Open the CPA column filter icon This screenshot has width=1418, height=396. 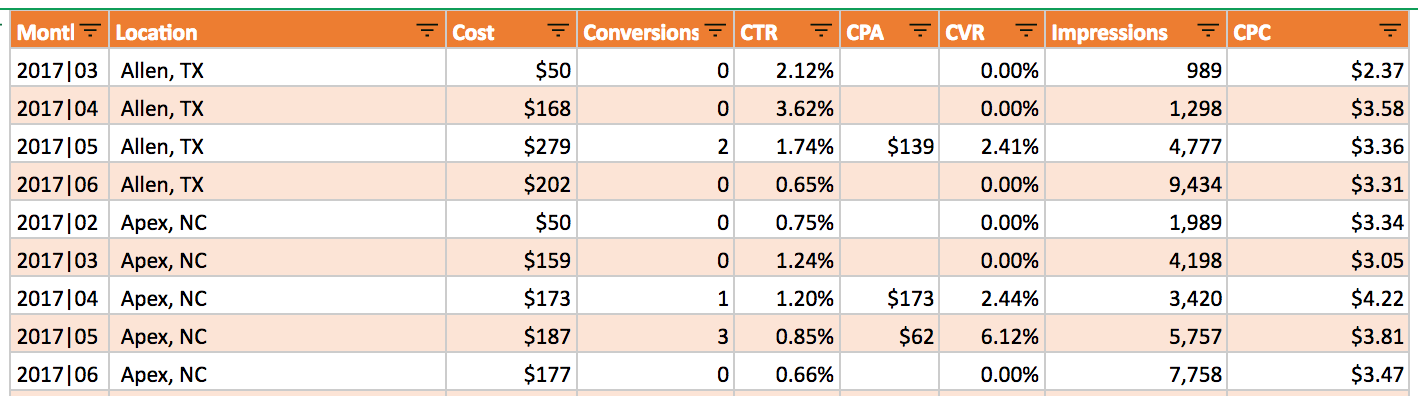coord(921,32)
